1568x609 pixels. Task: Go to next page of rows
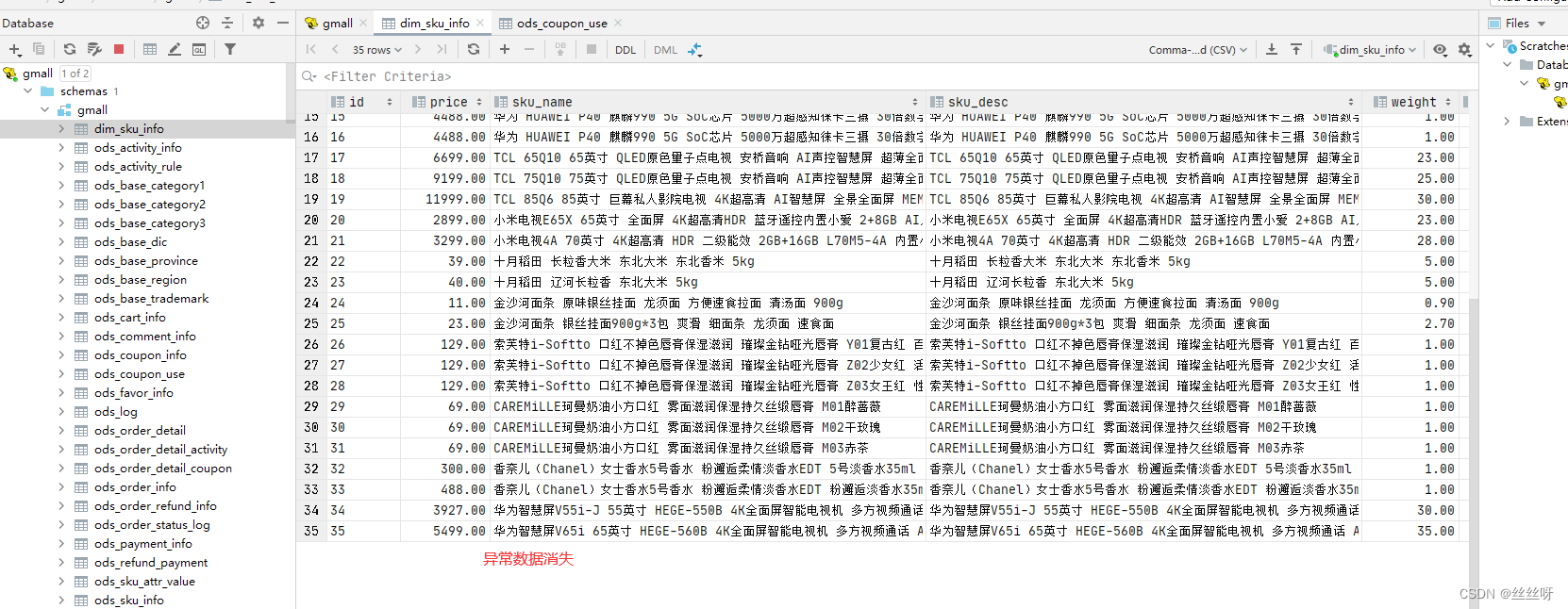[x=418, y=49]
